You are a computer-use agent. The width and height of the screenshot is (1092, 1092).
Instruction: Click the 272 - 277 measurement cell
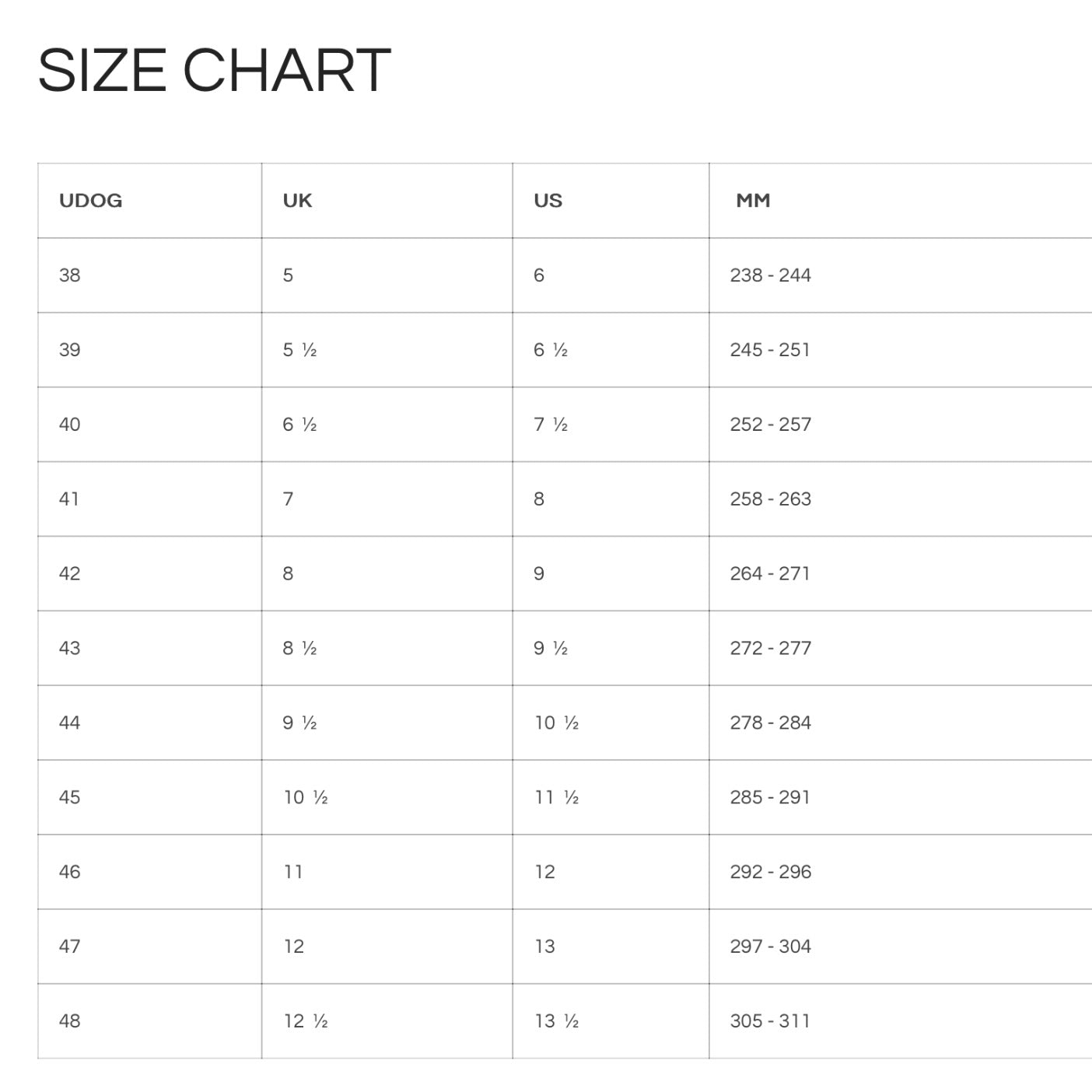pyautogui.click(x=770, y=649)
